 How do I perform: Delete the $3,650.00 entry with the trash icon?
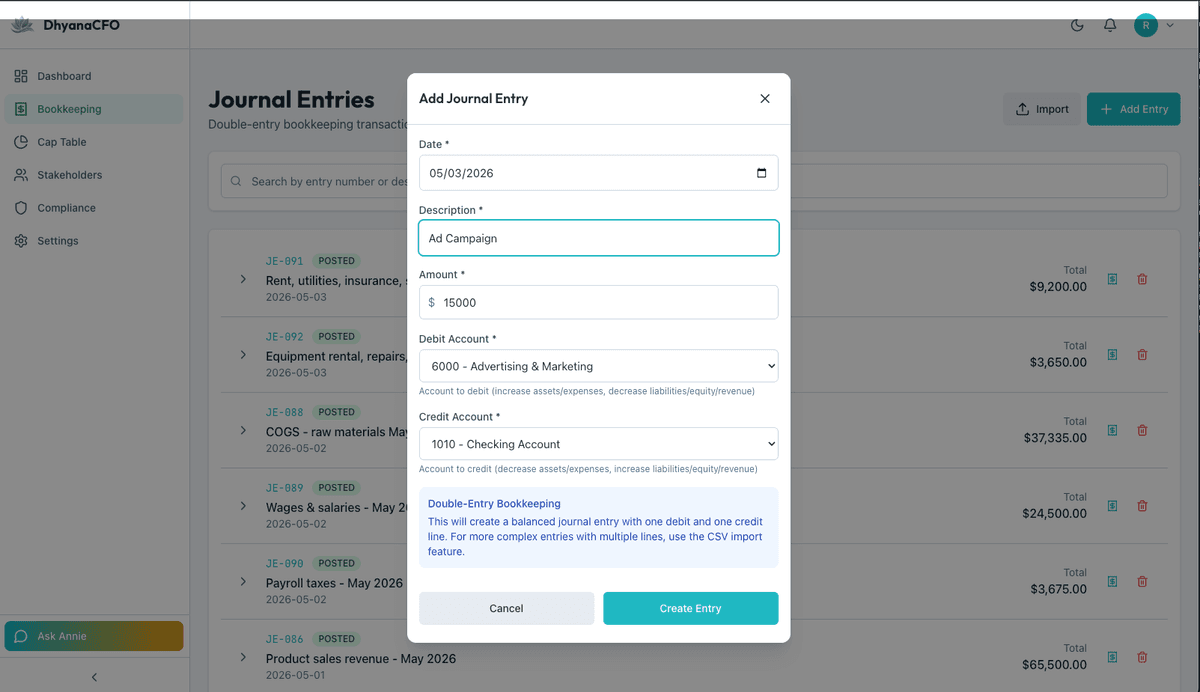point(1142,355)
